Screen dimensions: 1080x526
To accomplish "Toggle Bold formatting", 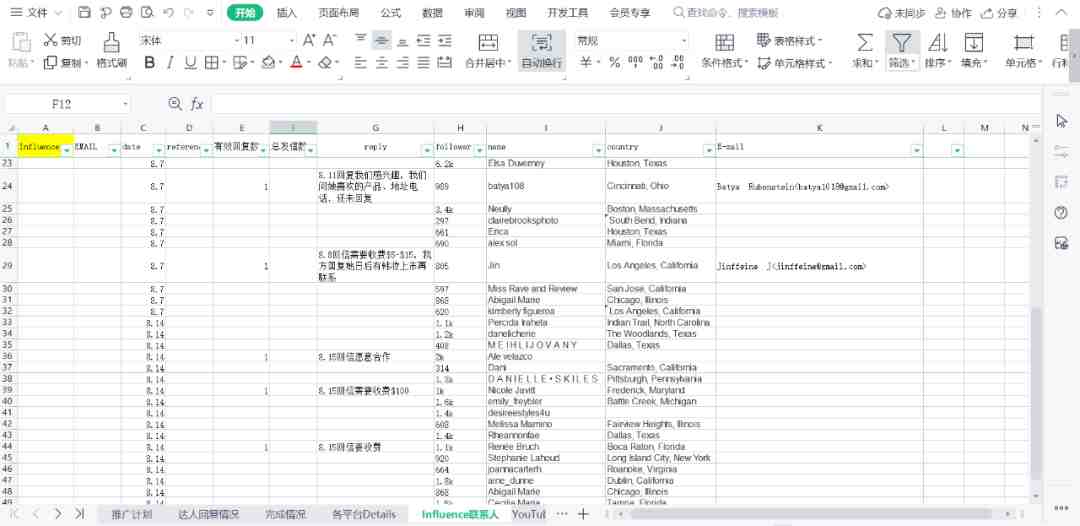I will 150,63.
